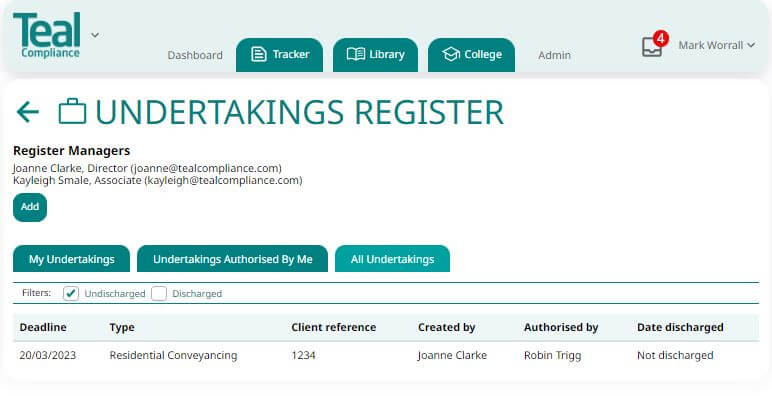Click client reference 1234
Viewport: 772px width, 396px height.
[303, 355]
